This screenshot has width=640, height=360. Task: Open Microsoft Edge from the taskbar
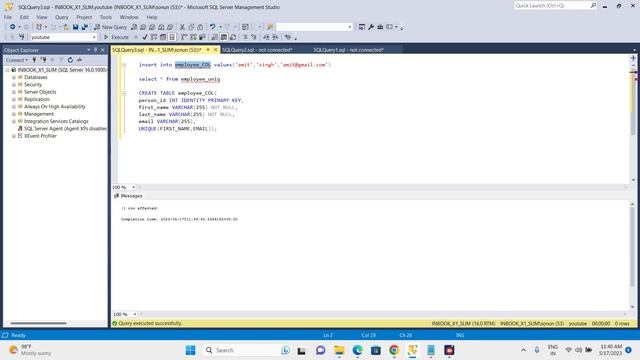click(358, 350)
